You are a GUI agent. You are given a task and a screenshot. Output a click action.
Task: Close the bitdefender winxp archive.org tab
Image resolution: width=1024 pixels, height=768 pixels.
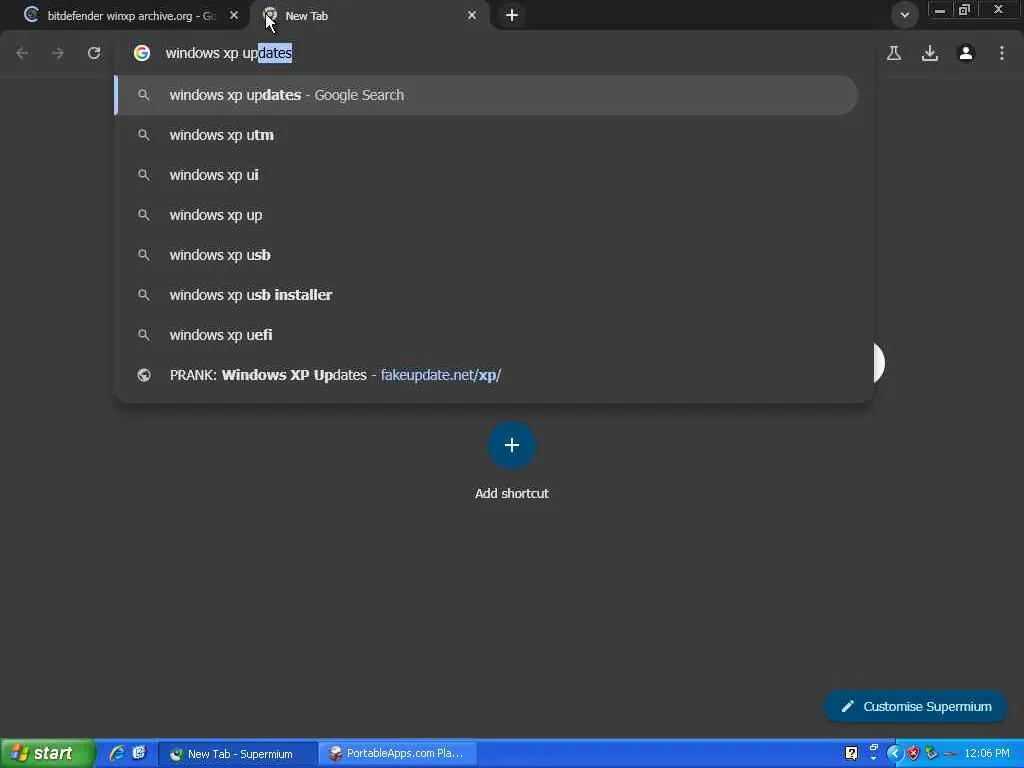234,15
